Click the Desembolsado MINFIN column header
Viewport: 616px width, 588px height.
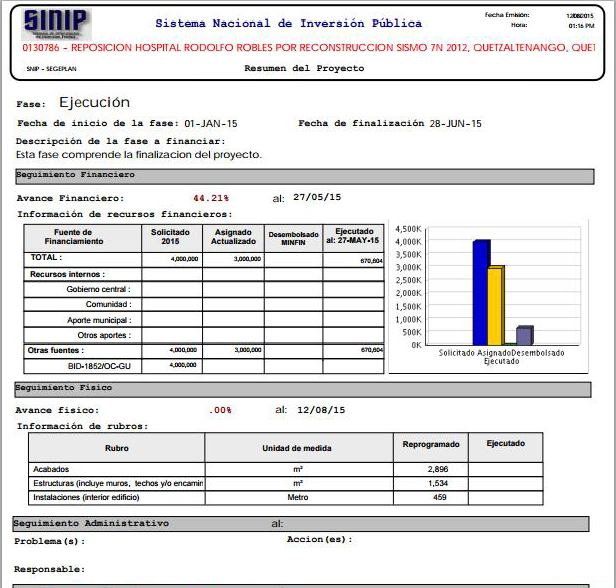click(x=293, y=238)
